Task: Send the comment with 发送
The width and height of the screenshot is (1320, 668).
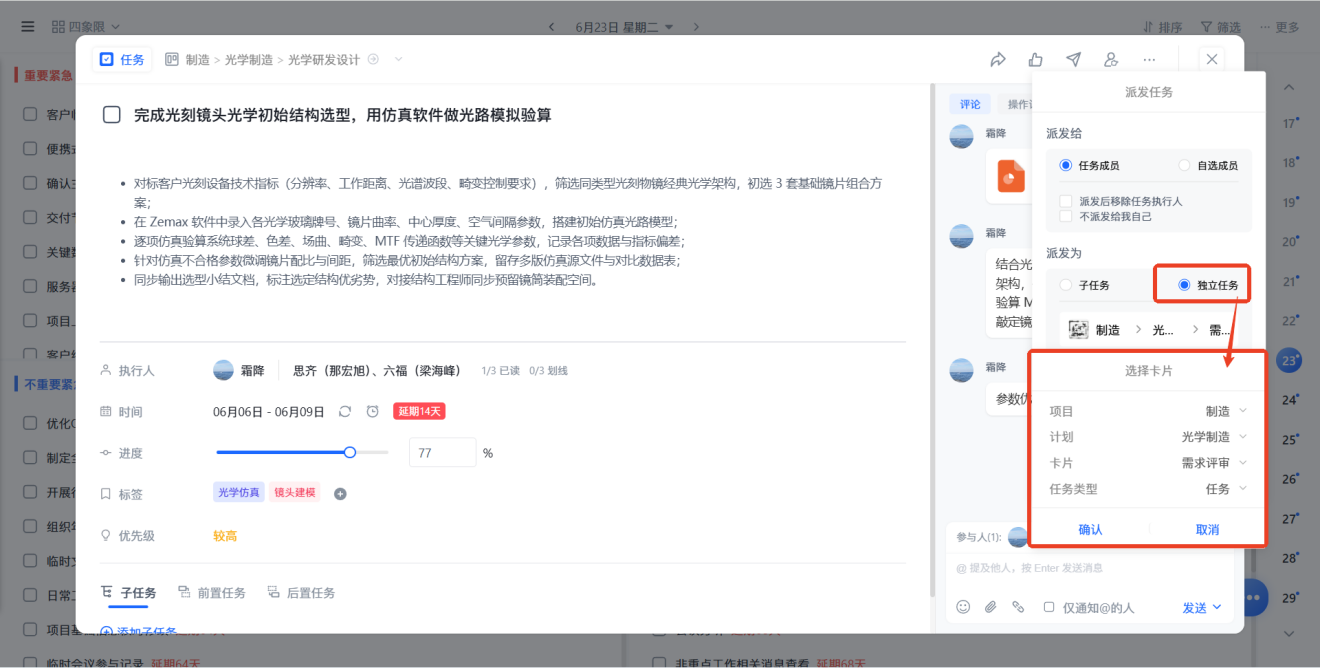Action: point(1195,607)
